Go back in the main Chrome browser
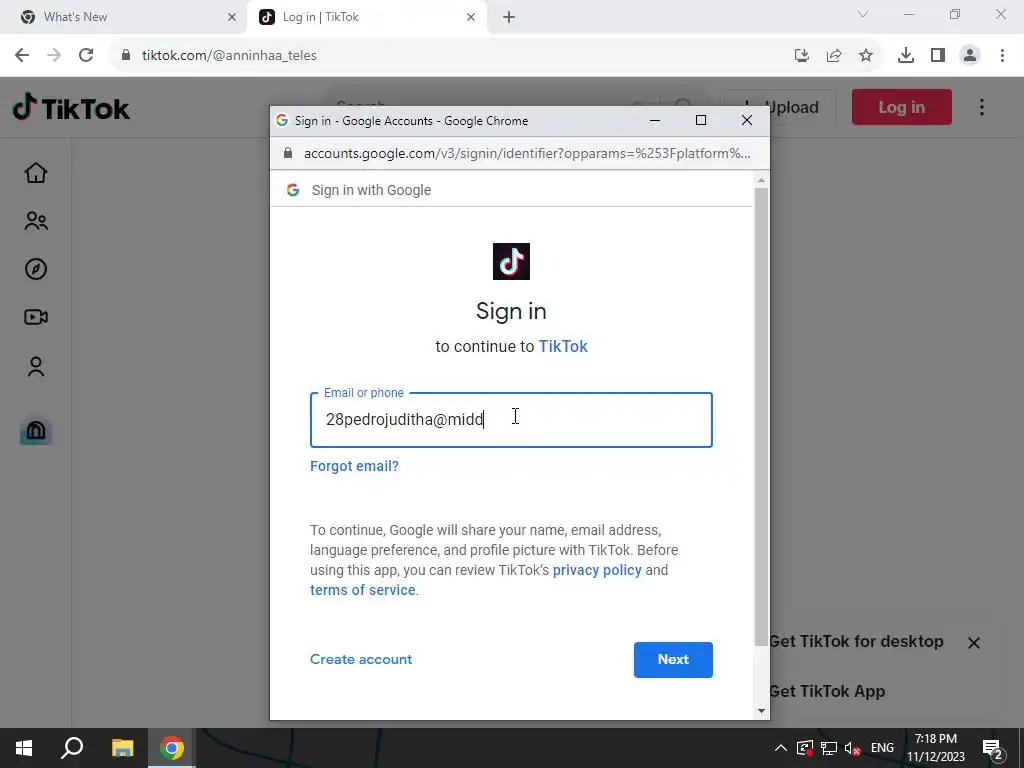Image resolution: width=1024 pixels, height=768 pixels. pos(22,55)
